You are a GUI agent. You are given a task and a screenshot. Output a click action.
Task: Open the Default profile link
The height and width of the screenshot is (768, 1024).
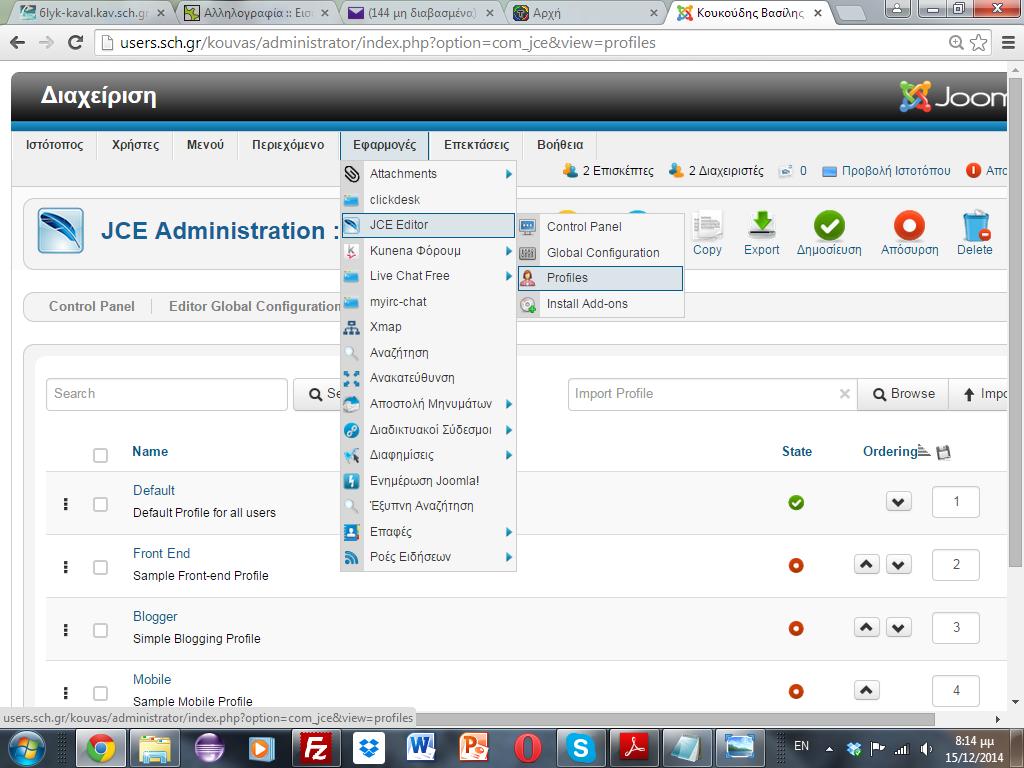[x=153, y=490]
